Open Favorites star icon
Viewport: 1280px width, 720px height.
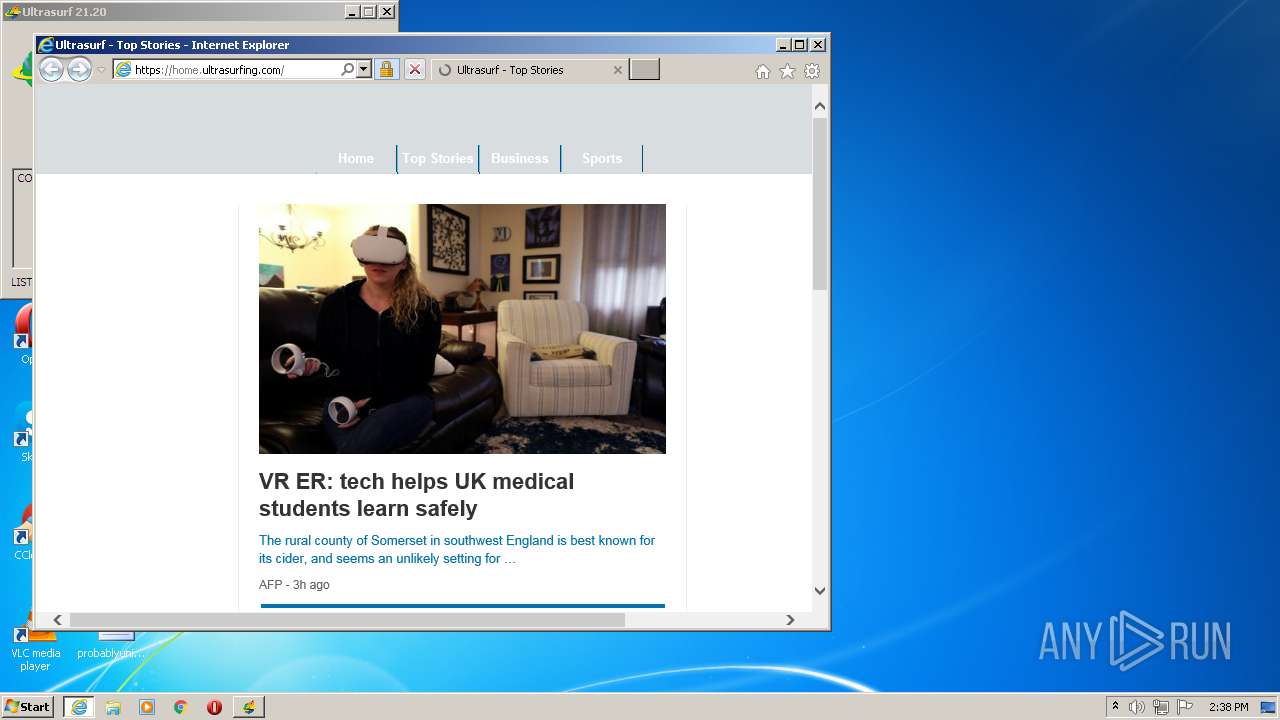point(787,71)
